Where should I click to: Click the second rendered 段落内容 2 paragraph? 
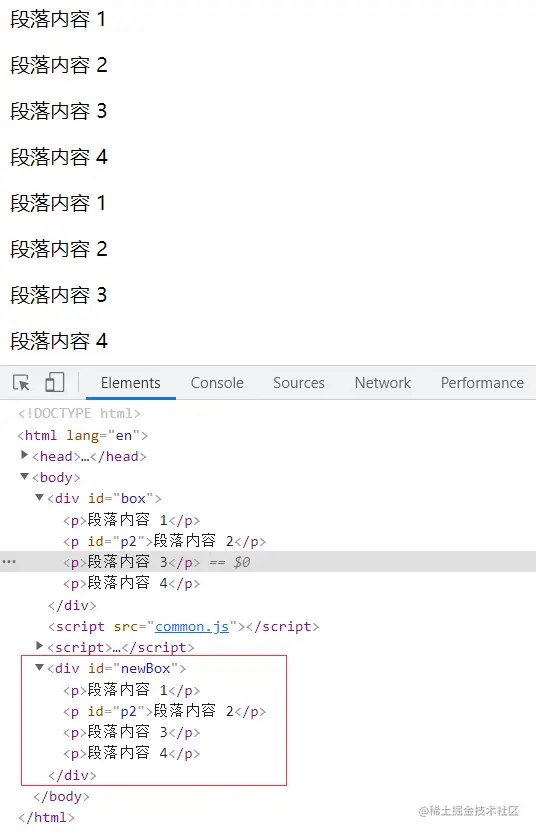tap(58, 249)
